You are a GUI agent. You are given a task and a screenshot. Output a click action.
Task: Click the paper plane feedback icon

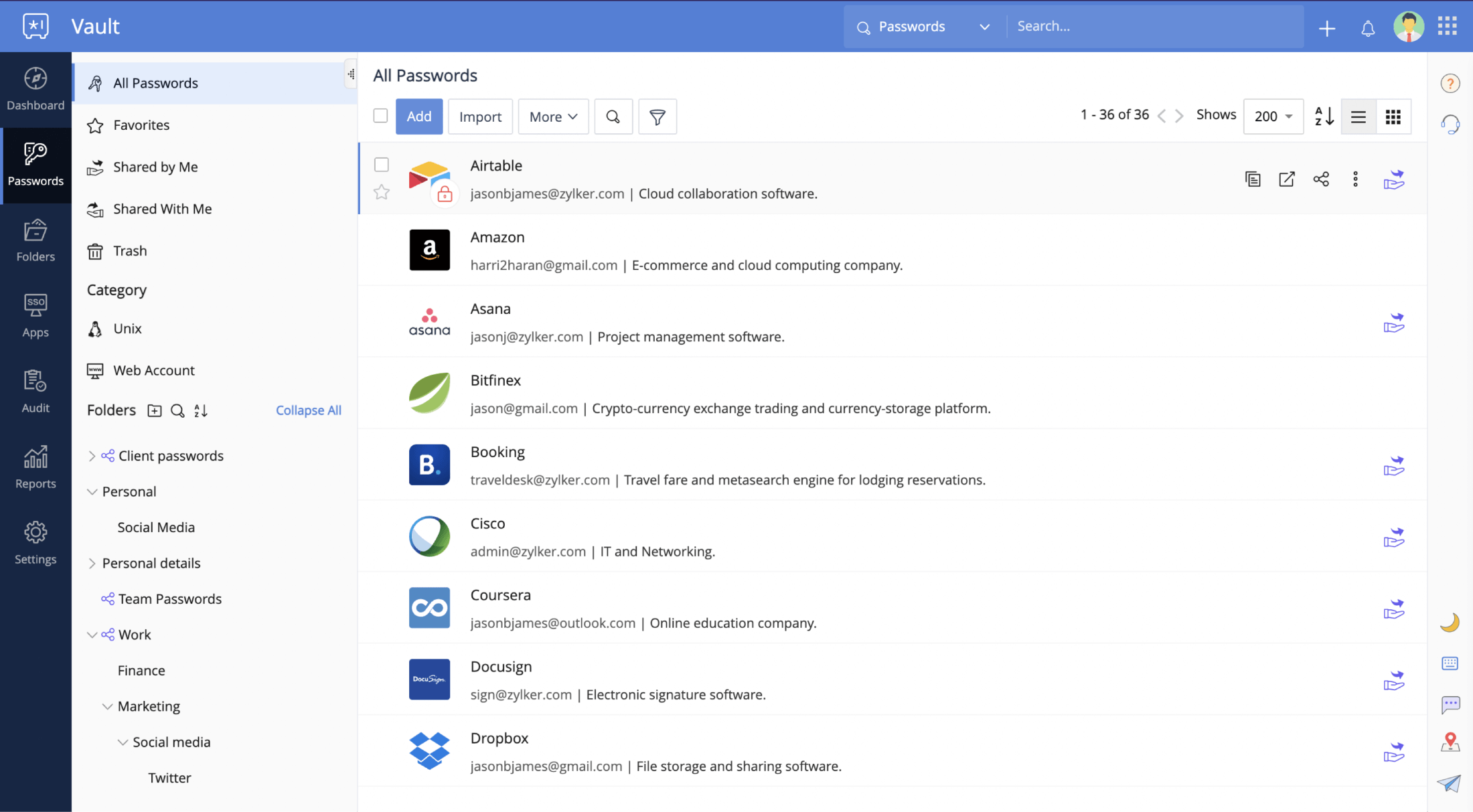point(1449,783)
